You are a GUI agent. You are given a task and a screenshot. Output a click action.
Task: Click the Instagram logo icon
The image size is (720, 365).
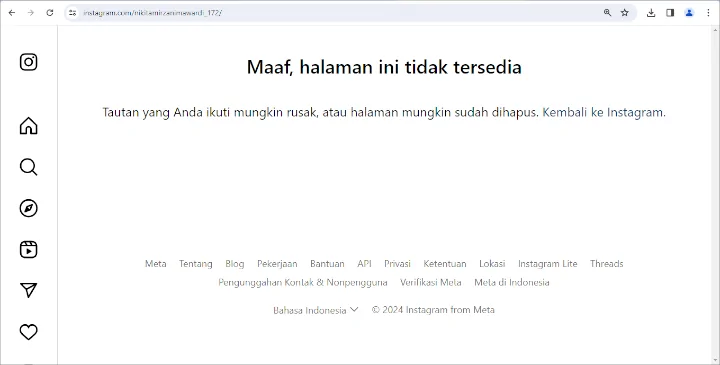point(28,62)
